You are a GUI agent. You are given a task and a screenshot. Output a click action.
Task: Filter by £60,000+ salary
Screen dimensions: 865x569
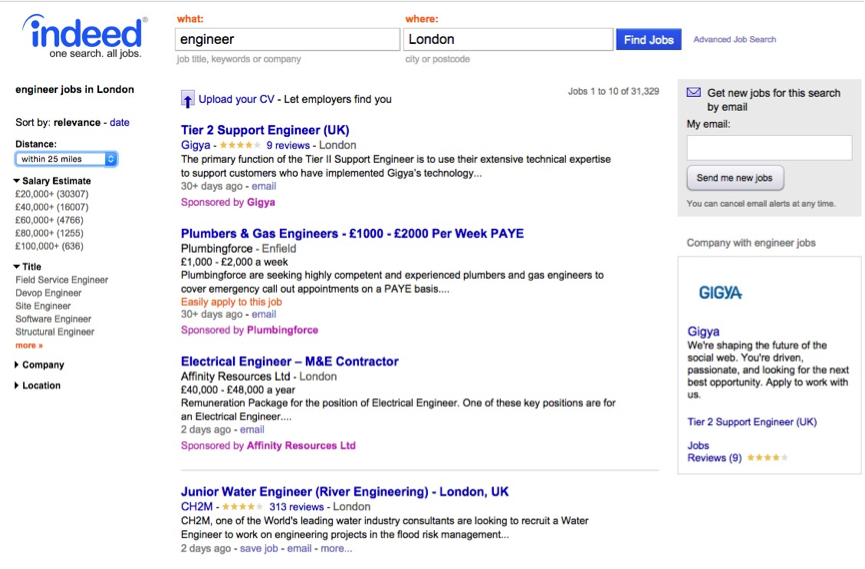tap(49, 220)
